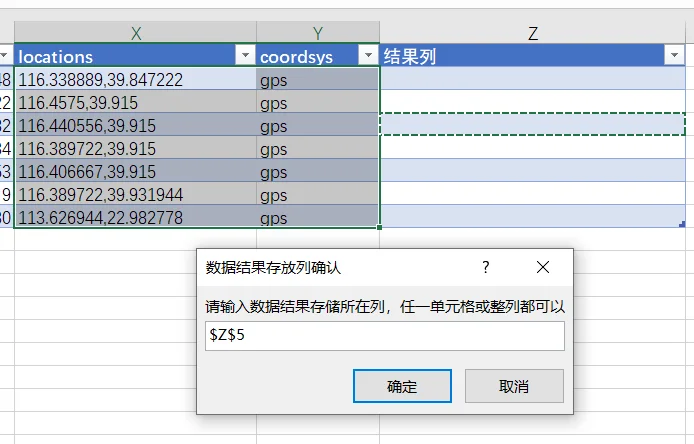Select gps cell beside 116.4575,39.915
The width and height of the screenshot is (694, 444).
pyautogui.click(x=318, y=101)
